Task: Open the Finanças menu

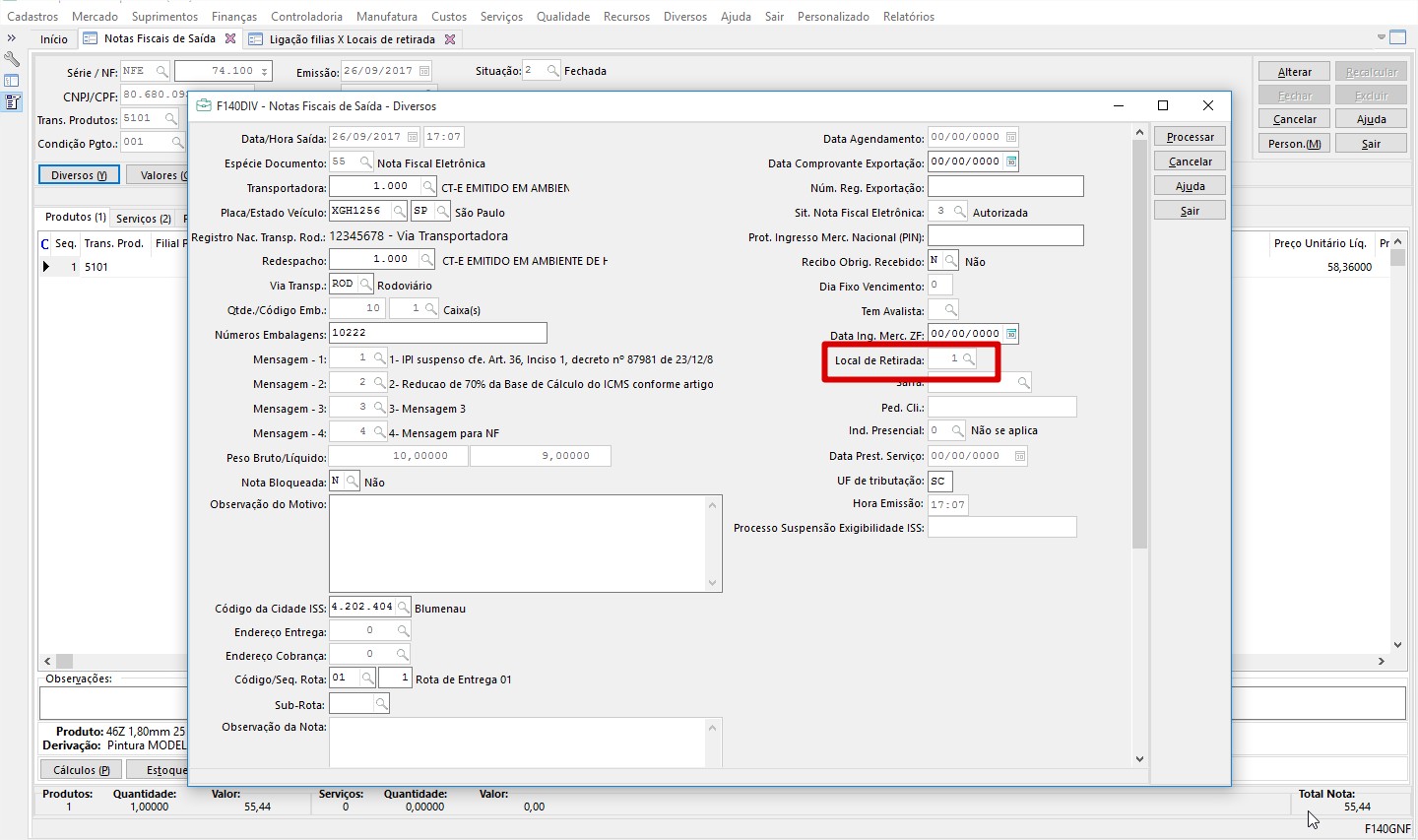Action: (x=233, y=17)
